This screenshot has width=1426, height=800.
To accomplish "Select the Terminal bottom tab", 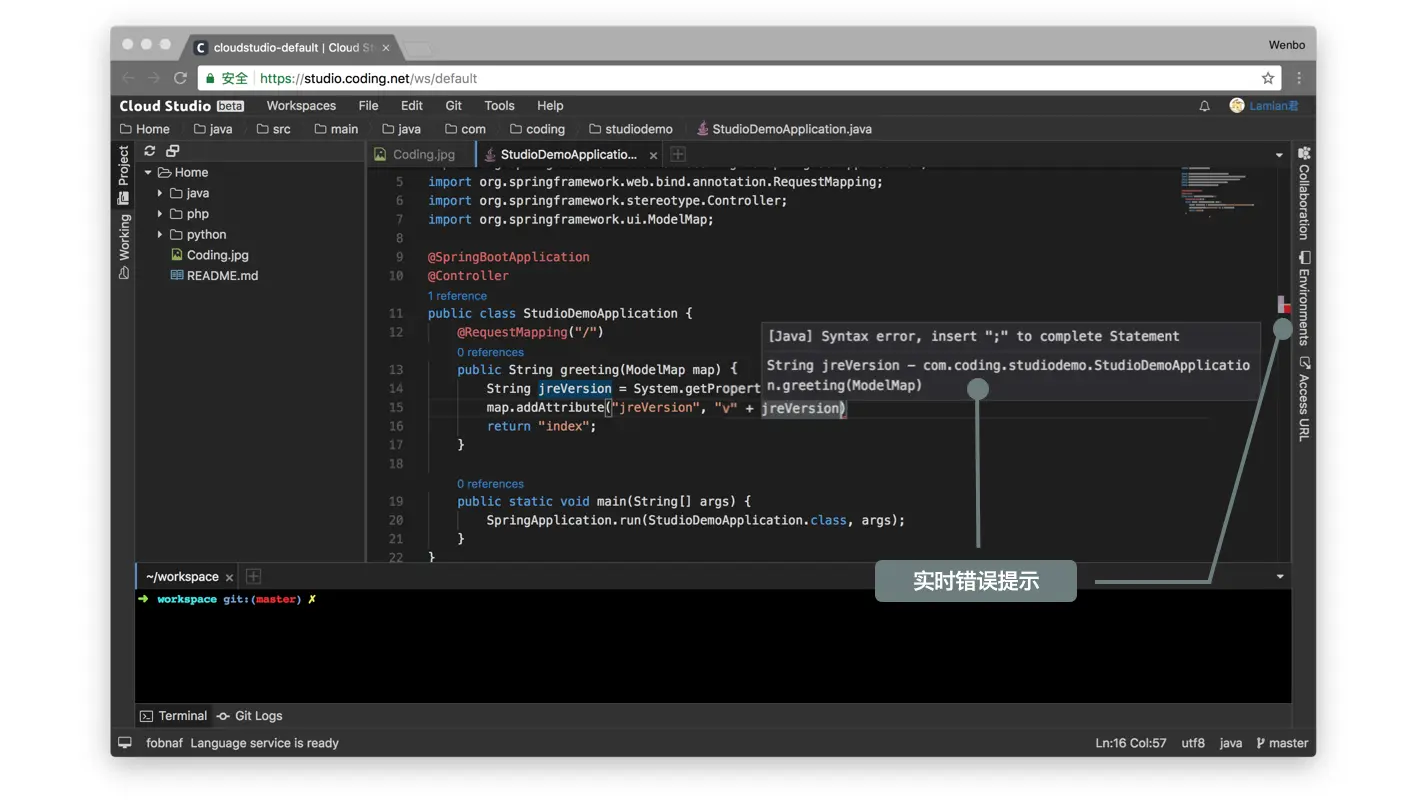I will point(173,716).
